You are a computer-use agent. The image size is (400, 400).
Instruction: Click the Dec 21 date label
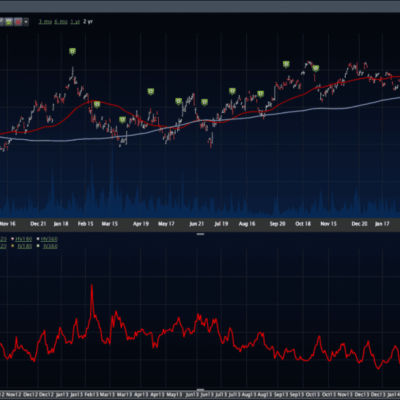pos(38,224)
